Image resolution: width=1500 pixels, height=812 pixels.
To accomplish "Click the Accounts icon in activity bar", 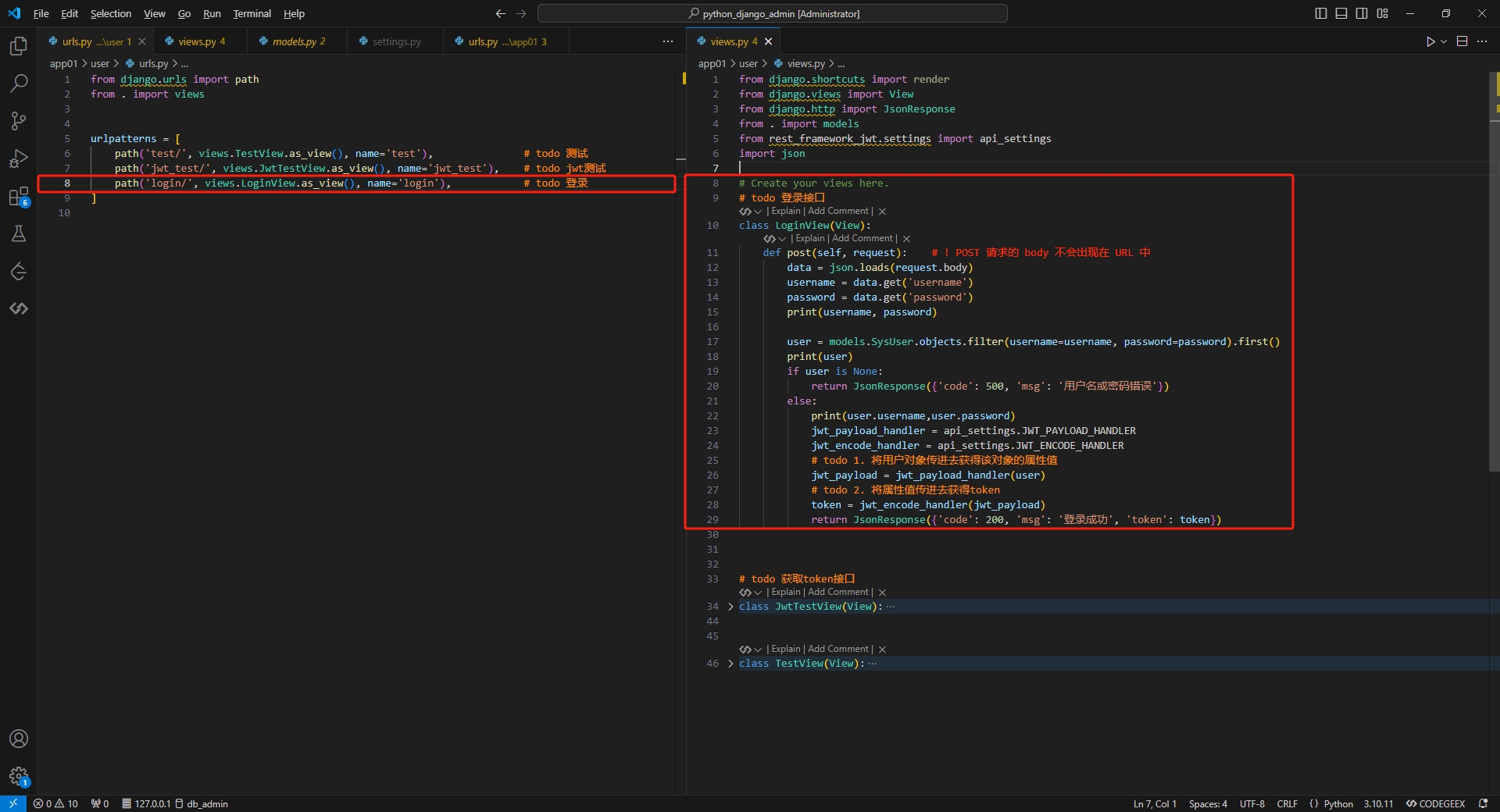I will (x=19, y=739).
